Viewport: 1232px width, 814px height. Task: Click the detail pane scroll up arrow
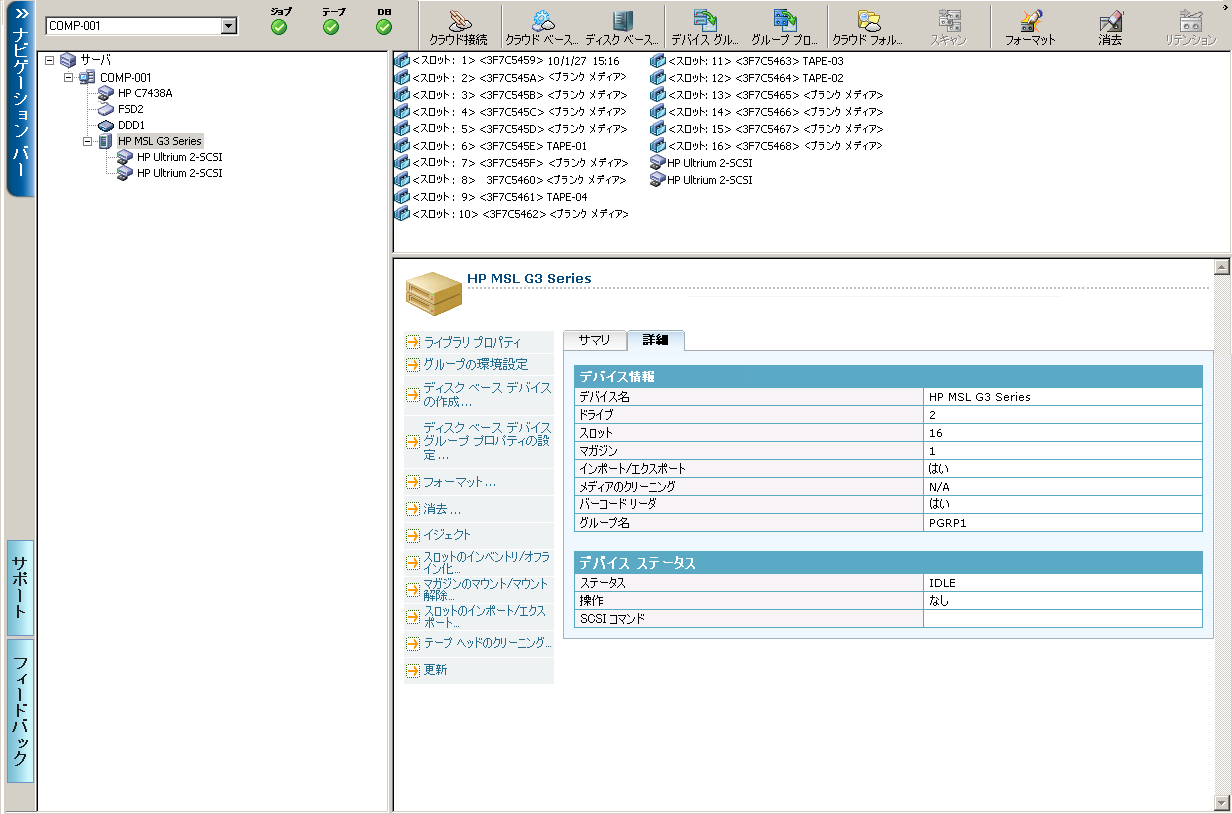(1220, 268)
